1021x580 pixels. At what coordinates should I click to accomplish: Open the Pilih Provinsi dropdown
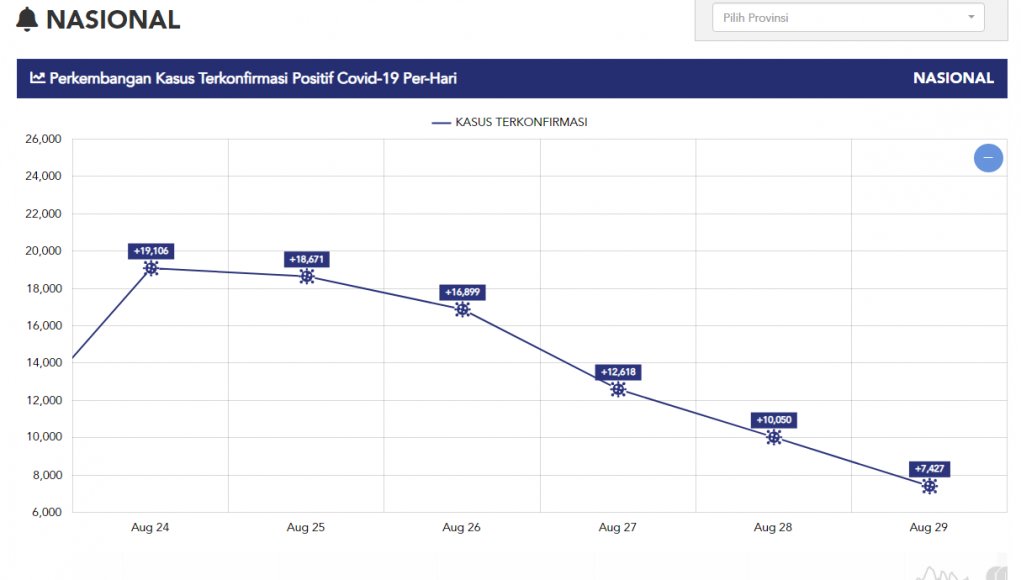coord(840,18)
